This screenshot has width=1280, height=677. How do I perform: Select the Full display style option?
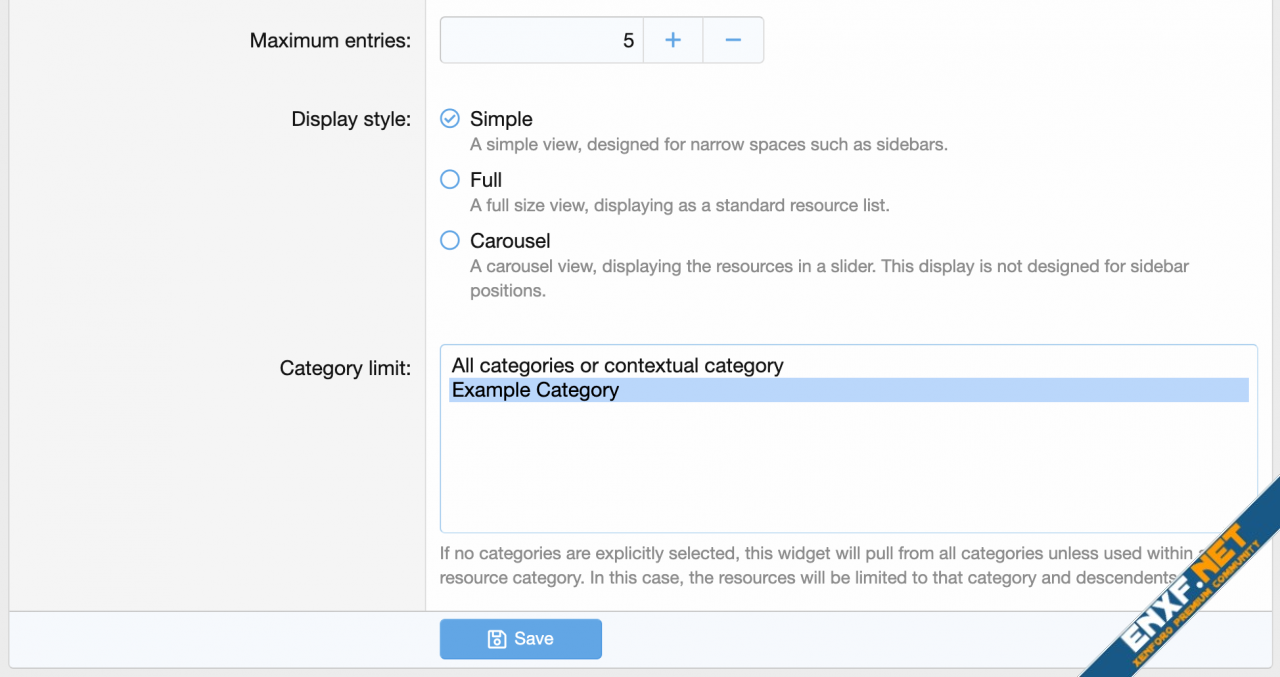click(x=486, y=179)
